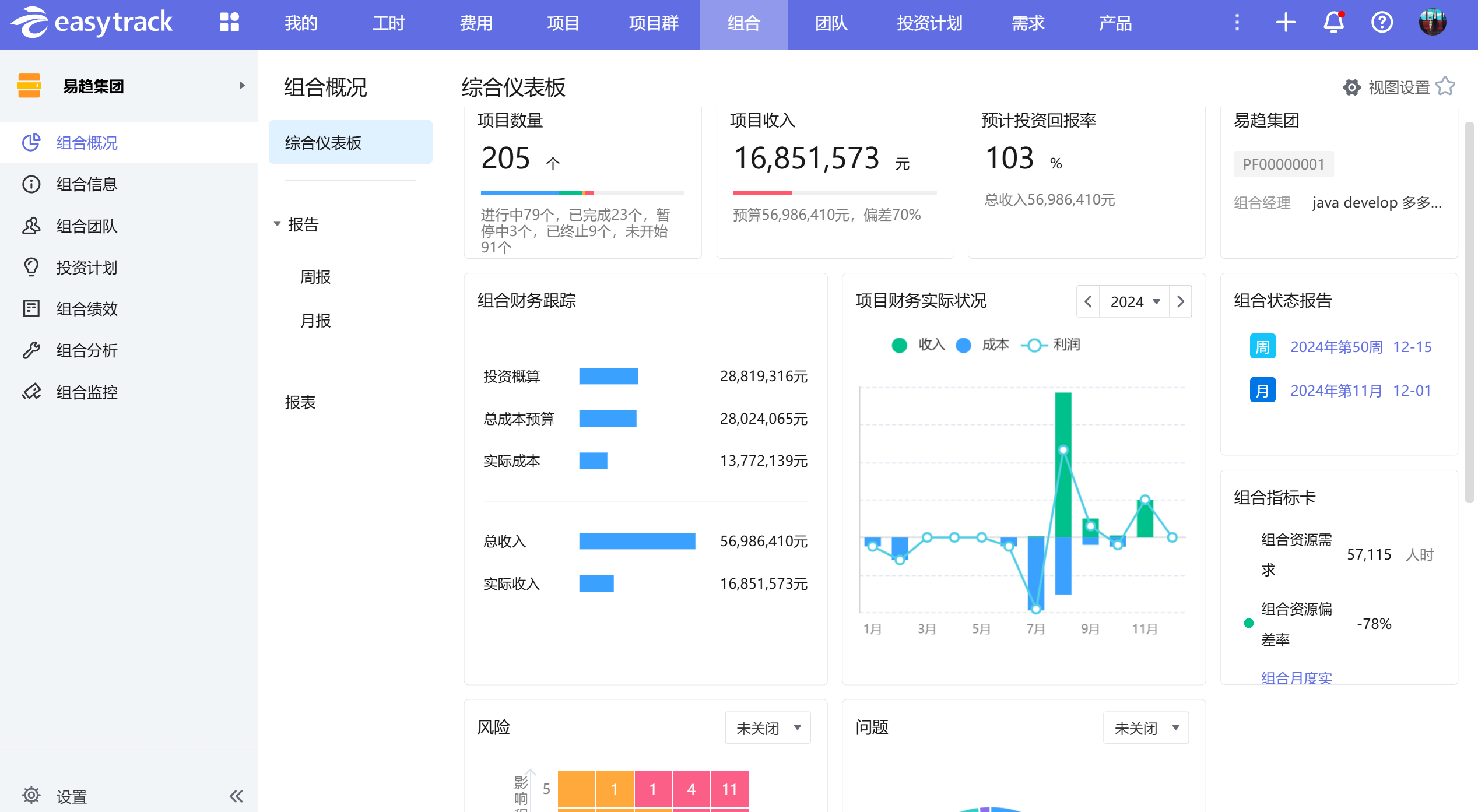Viewport: 1478px width, 812px height.
Task: Open the 2024 year dropdown
Action: pyautogui.click(x=1134, y=301)
